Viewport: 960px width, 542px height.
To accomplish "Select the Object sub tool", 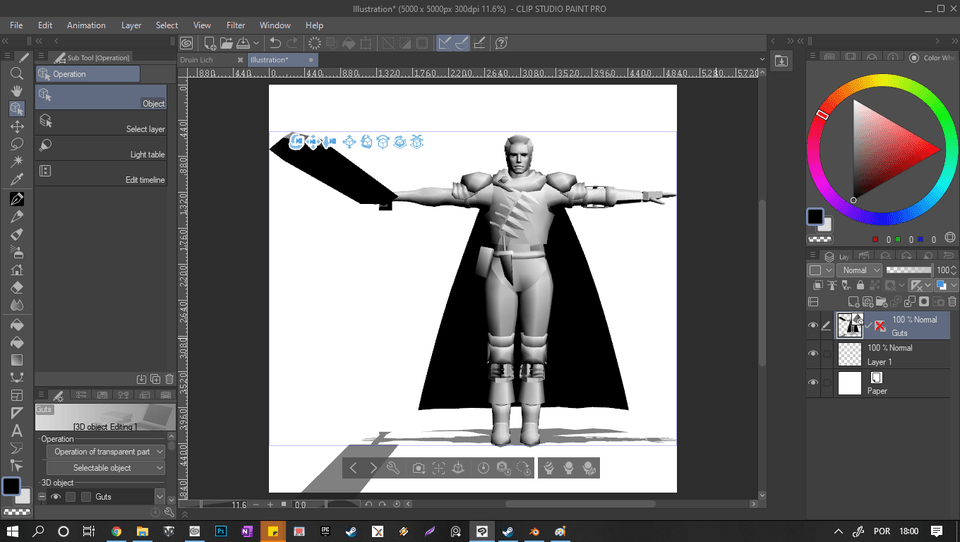I will pyautogui.click(x=101, y=97).
